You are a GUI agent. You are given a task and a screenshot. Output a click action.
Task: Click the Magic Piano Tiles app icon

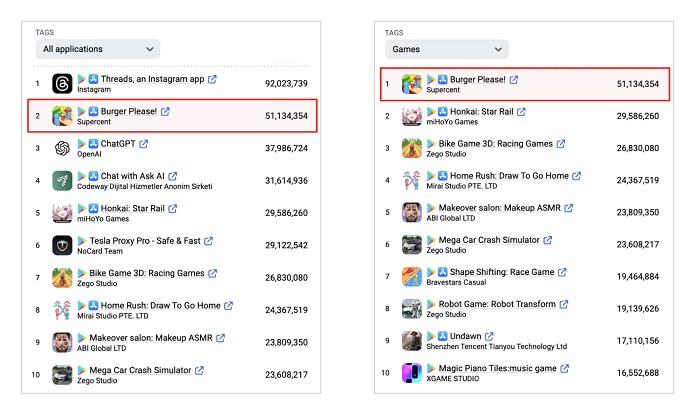click(412, 373)
